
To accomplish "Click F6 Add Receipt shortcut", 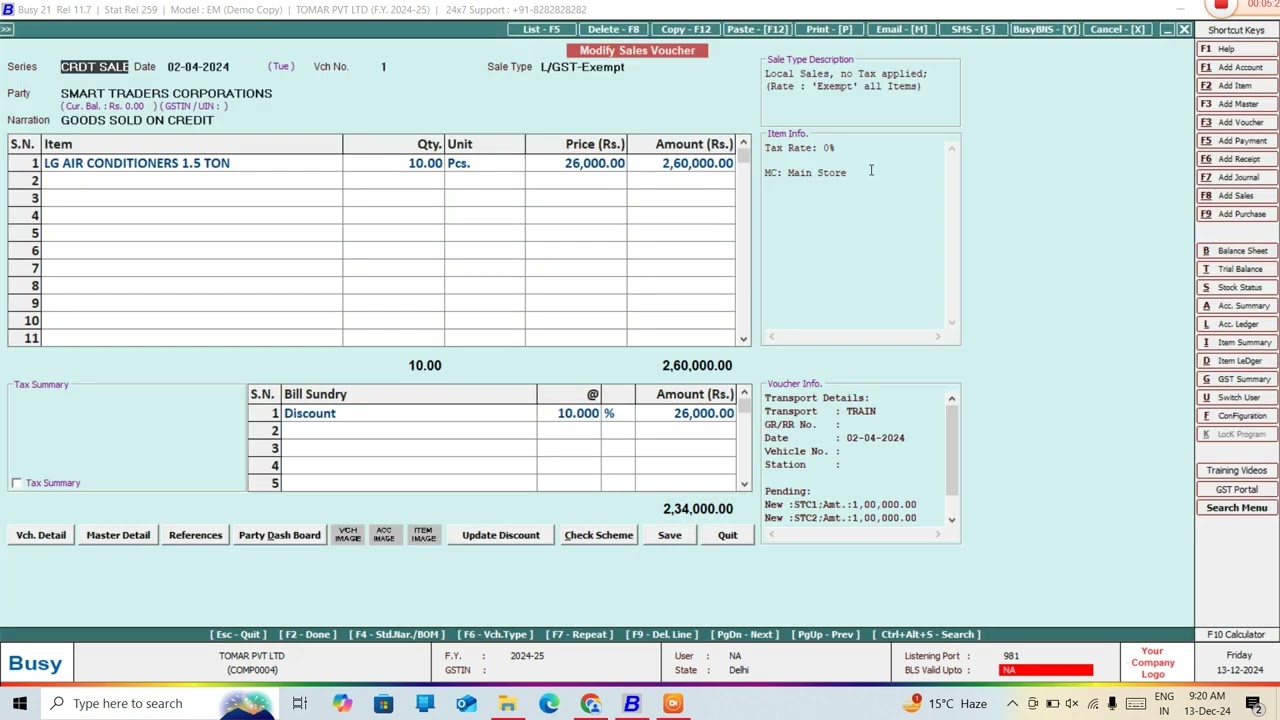I will click(x=1236, y=159).
